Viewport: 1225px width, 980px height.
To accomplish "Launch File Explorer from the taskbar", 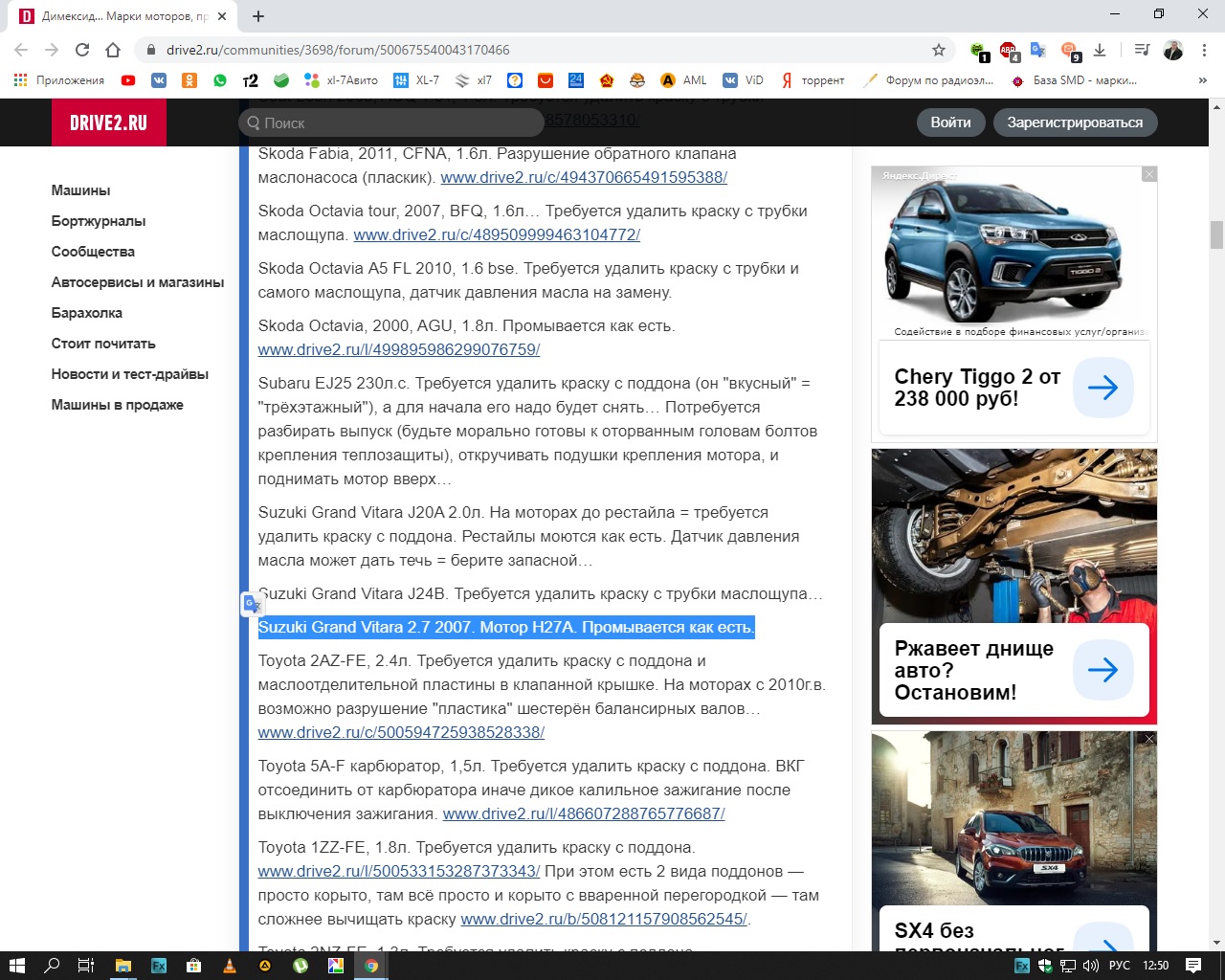I will tap(123, 966).
